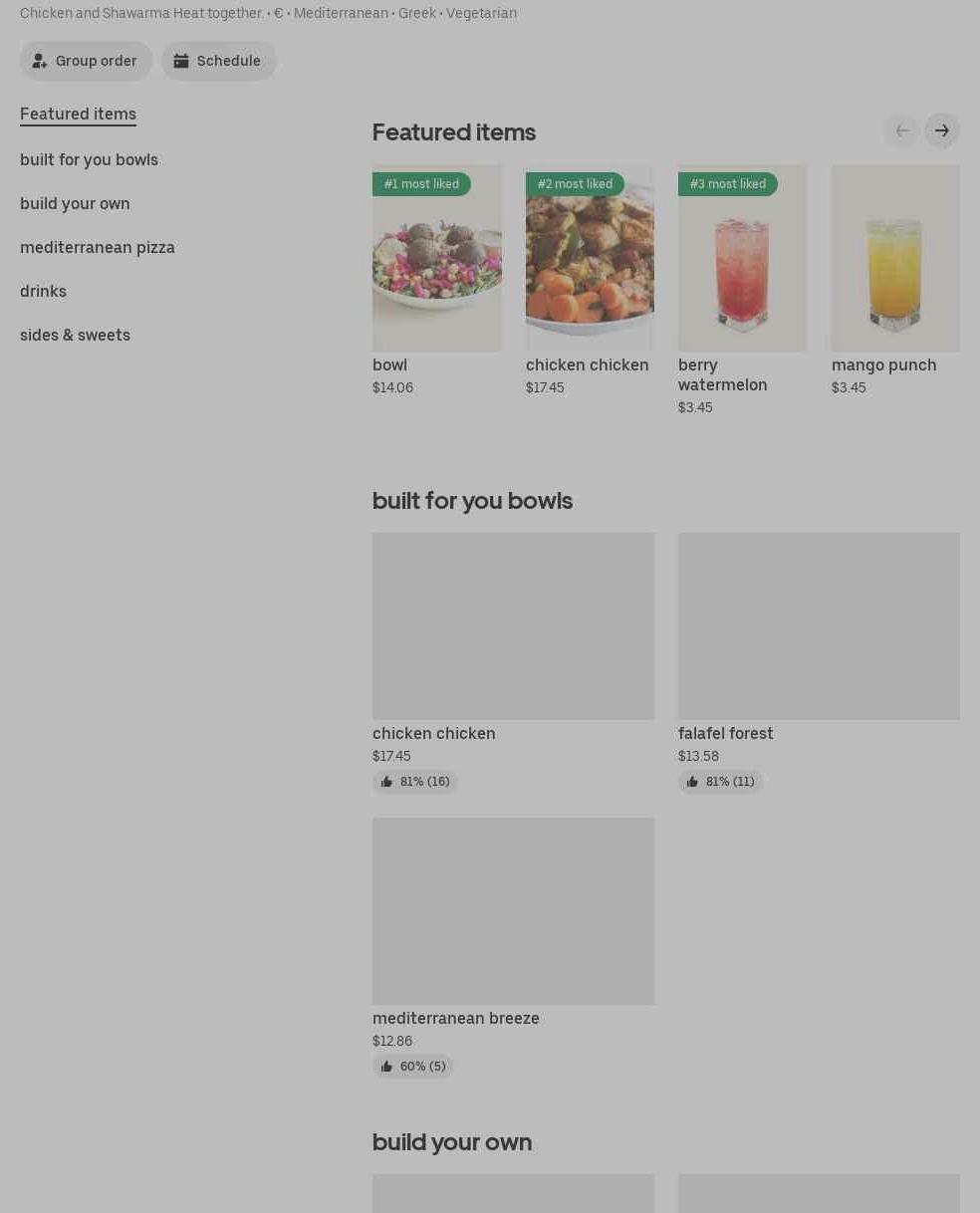Open sides & sweets category
Viewport: 980px width, 1213px height.
(75, 335)
